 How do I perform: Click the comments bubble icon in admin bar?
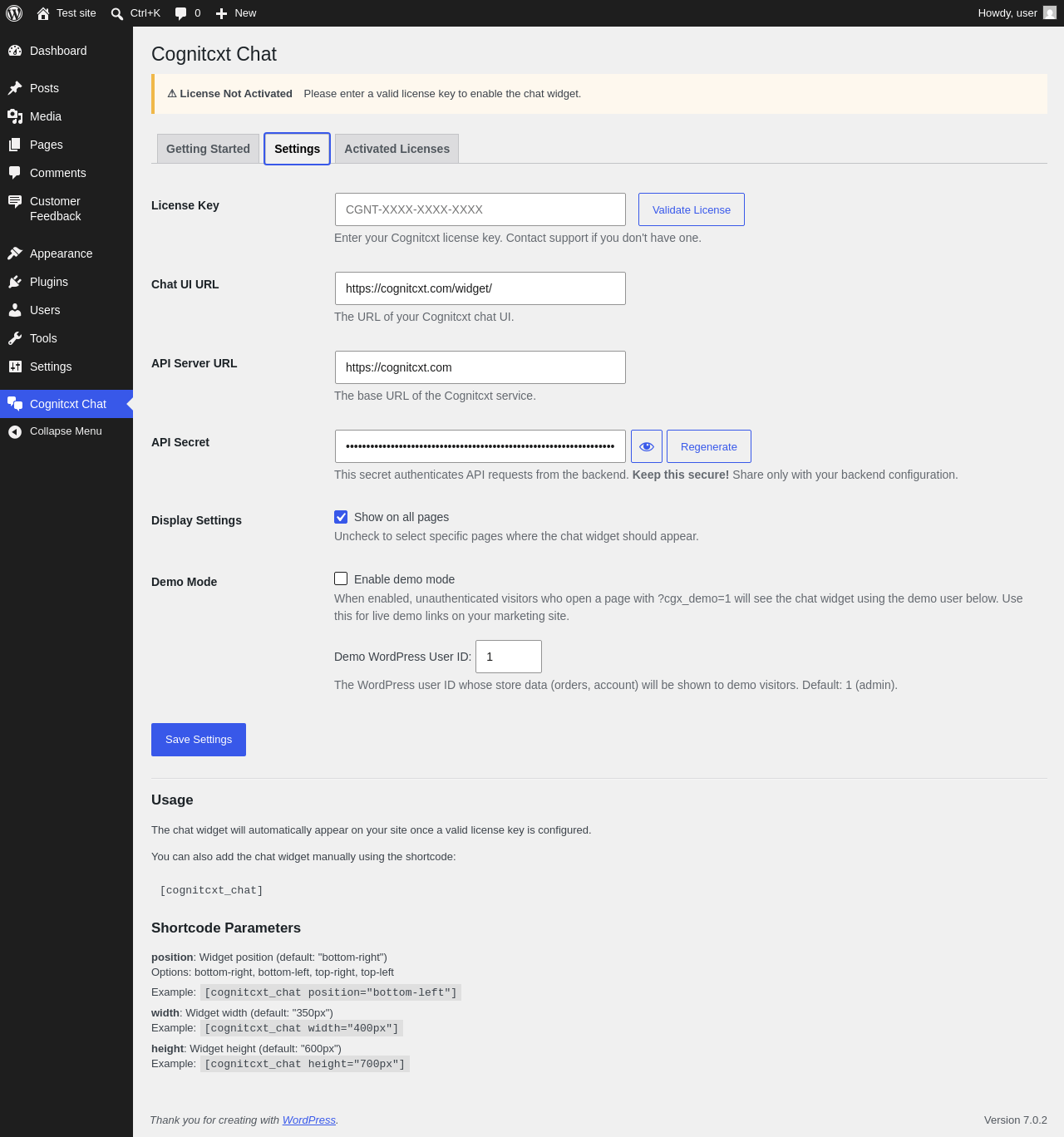coord(181,13)
